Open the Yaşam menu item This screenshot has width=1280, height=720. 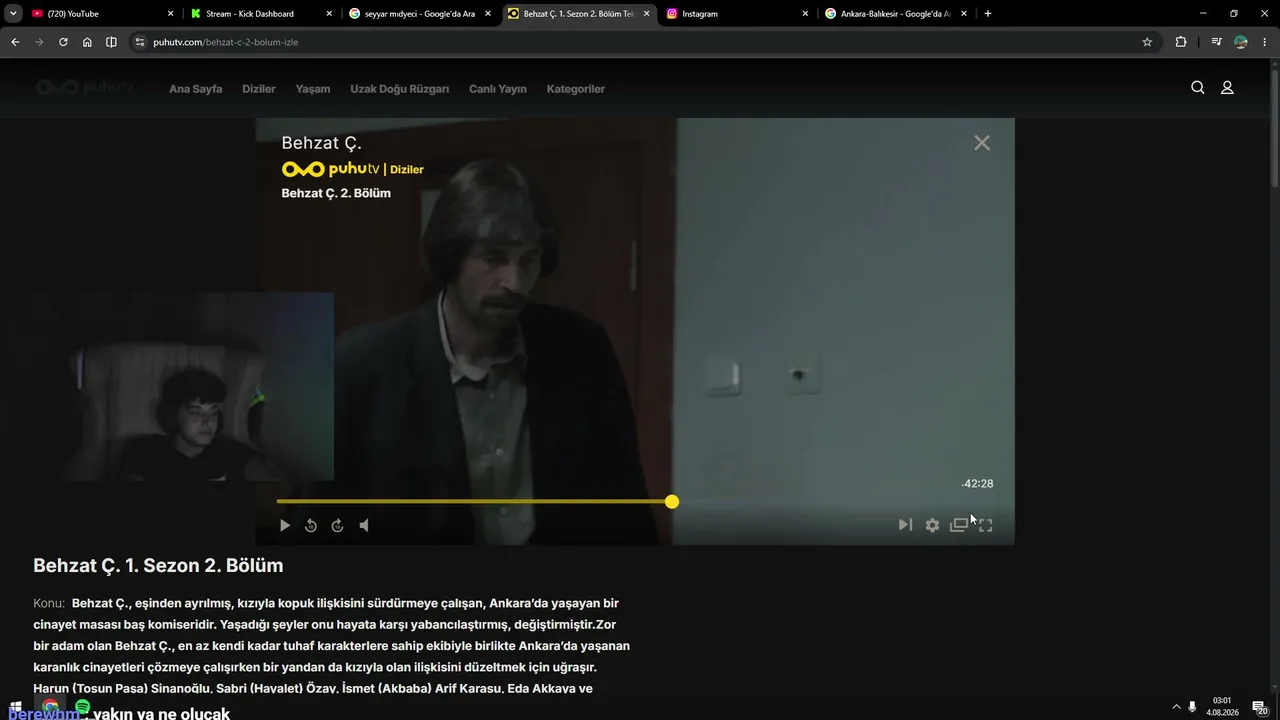coord(313,89)
